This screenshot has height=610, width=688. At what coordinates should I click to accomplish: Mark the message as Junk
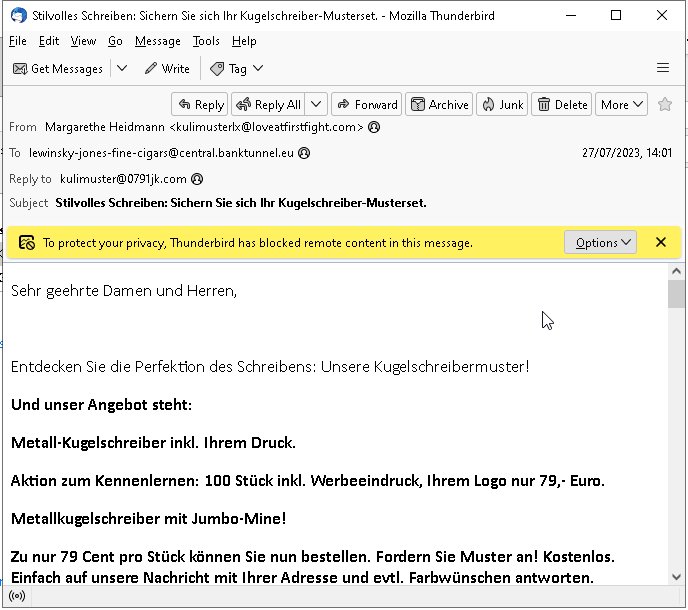click(x=503, y=104)
